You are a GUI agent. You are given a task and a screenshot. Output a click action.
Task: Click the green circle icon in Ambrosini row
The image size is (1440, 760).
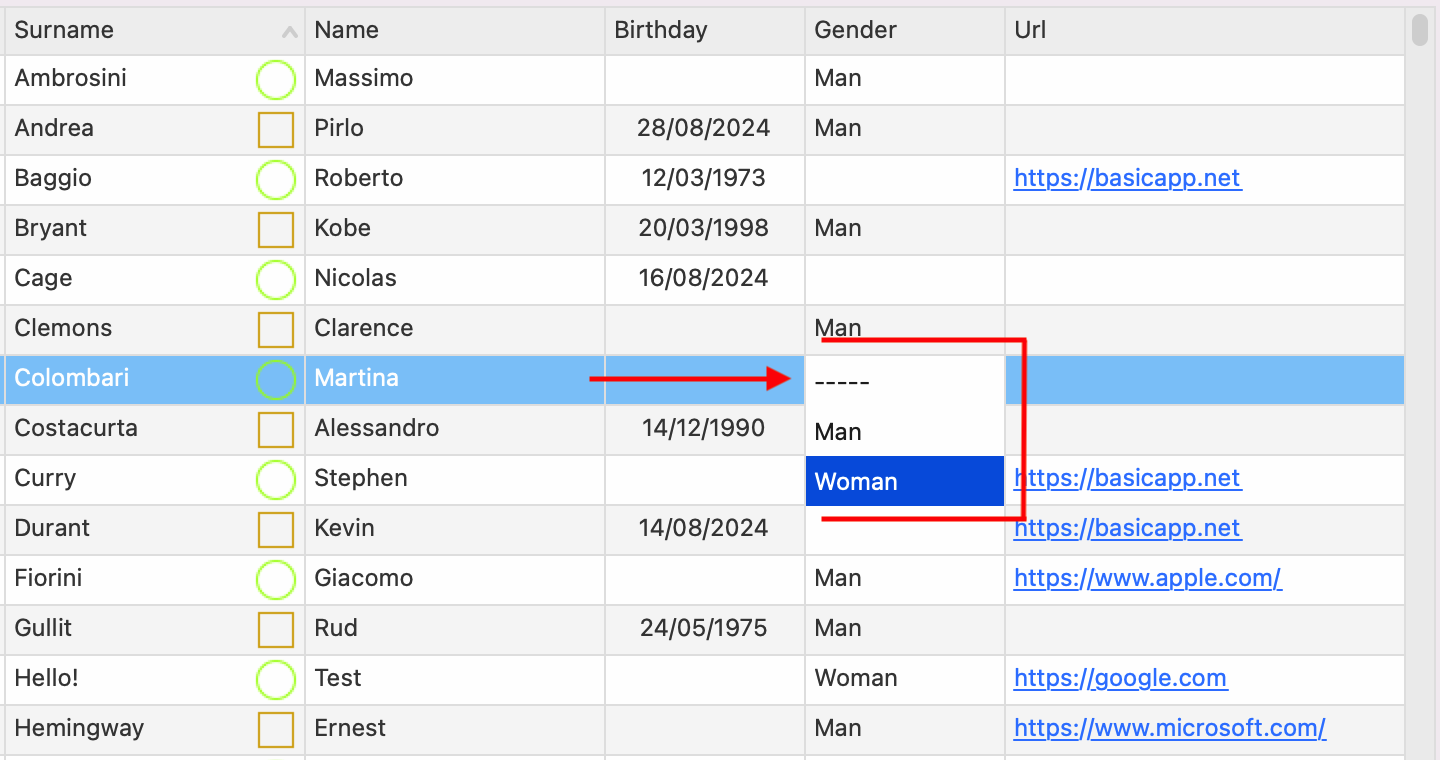[276, 80]
